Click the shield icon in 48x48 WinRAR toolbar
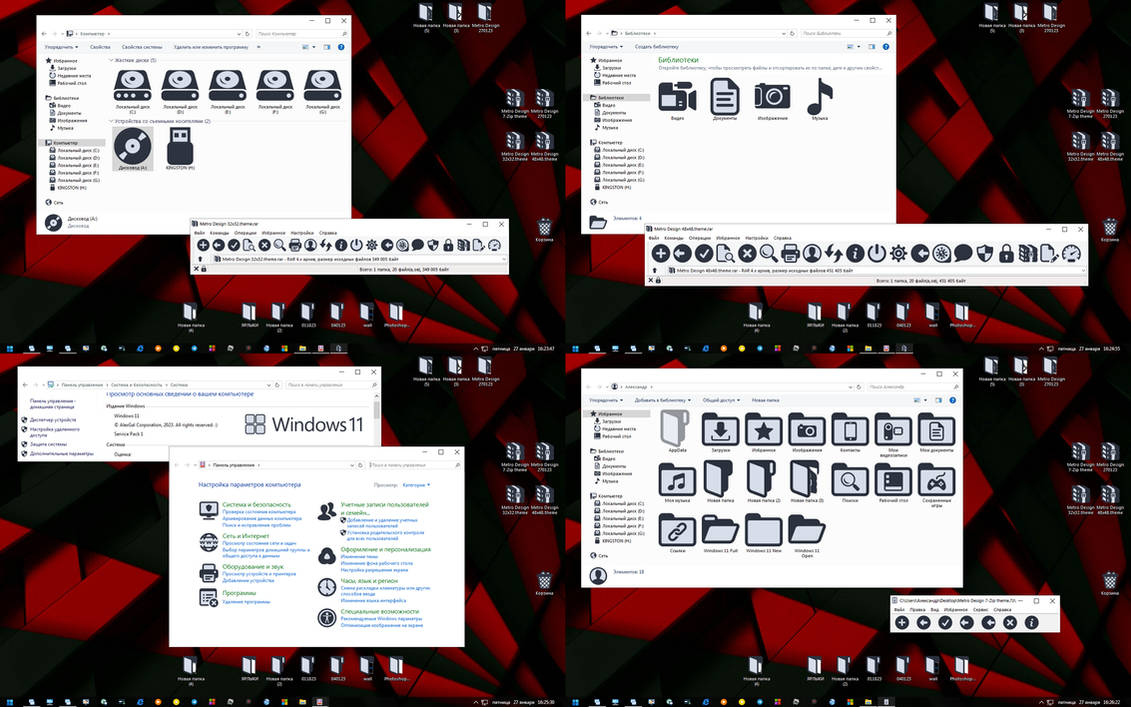Screen dimensions: 1131x707 click(x=985, y=253)
